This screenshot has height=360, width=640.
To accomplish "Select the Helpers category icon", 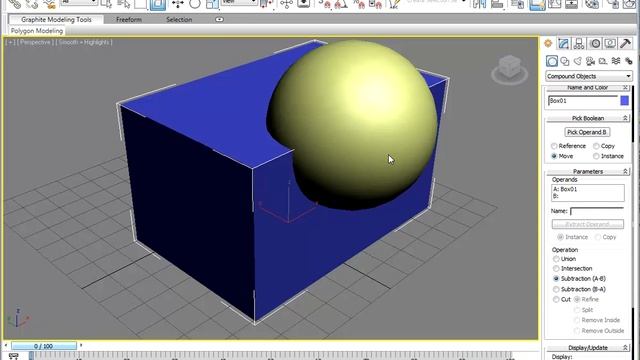I will 603,61.
